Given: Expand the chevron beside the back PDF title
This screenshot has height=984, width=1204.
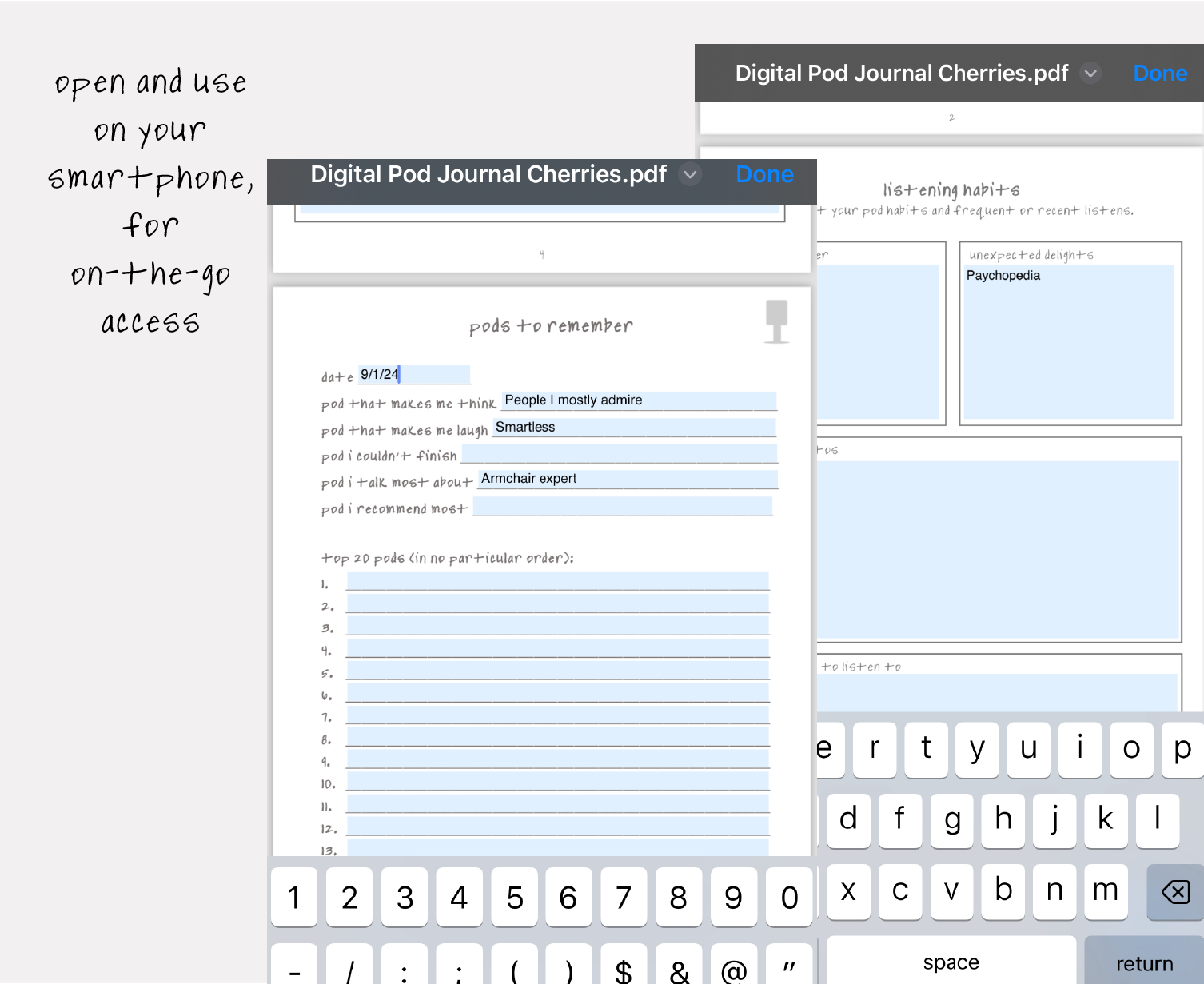Looking at the screenshot, I should (1090, 74).
